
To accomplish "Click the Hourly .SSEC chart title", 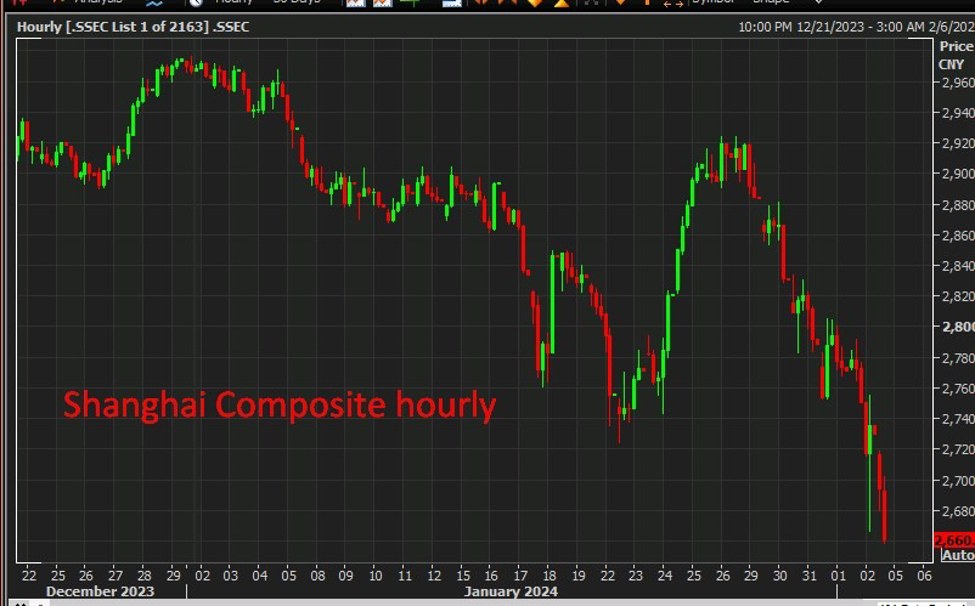I will click(133, 27).
